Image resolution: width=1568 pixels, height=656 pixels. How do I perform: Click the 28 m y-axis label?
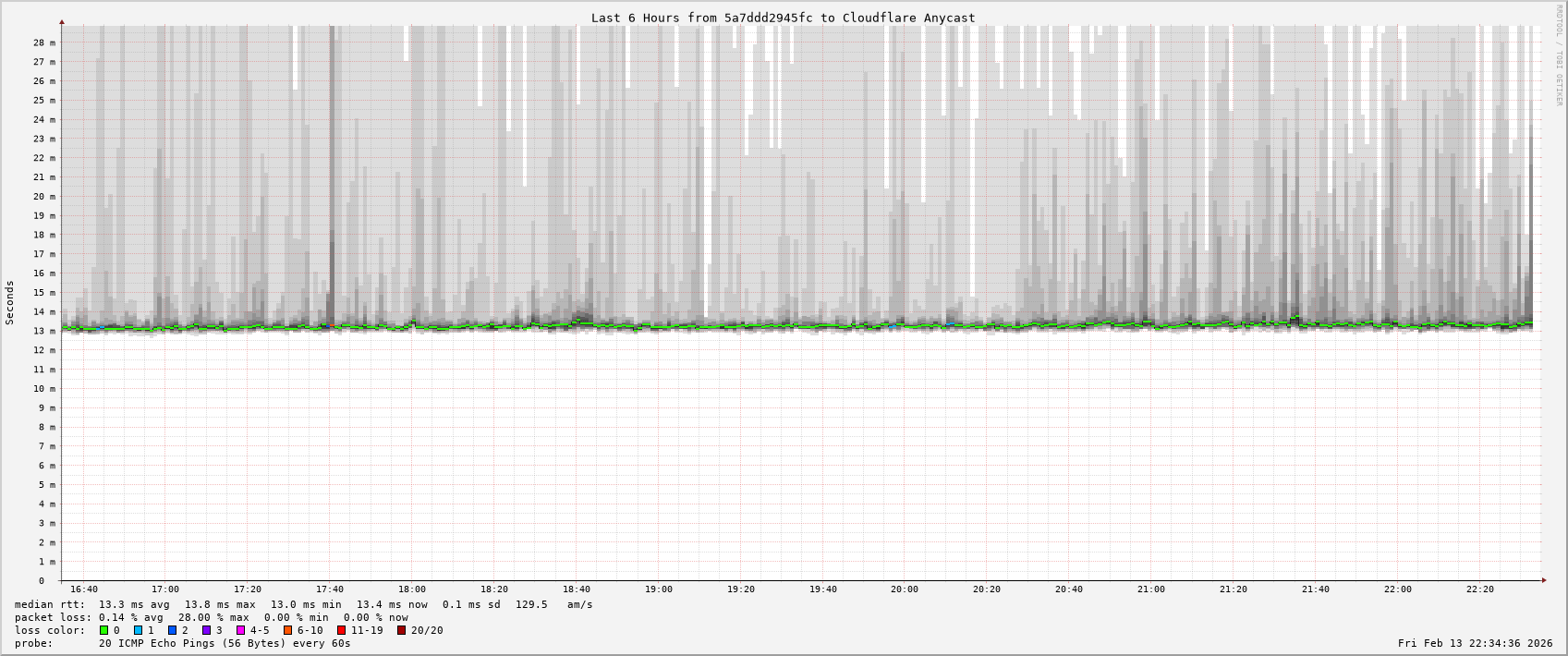click(44, 43)
